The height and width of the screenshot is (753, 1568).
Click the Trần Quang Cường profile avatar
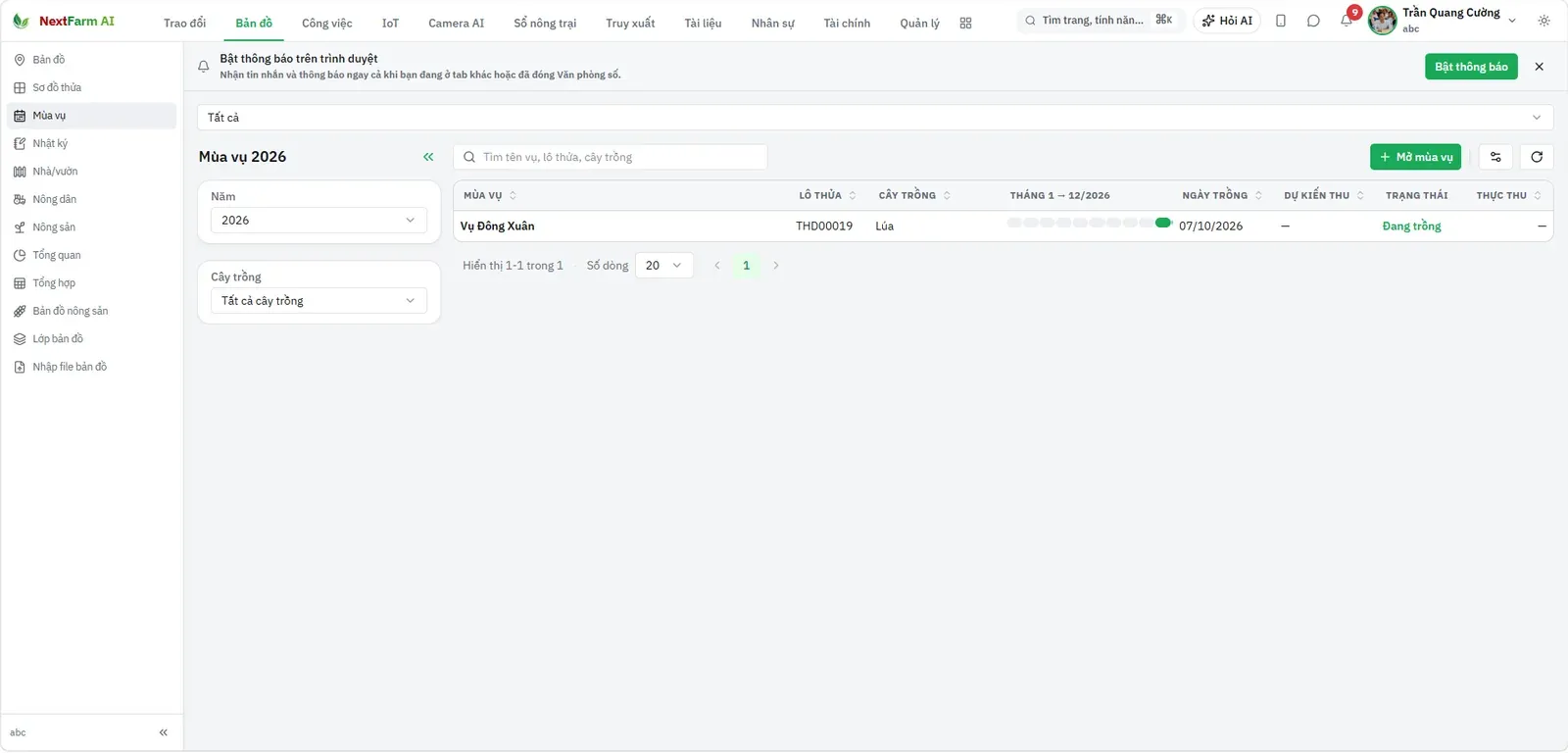1383,21
